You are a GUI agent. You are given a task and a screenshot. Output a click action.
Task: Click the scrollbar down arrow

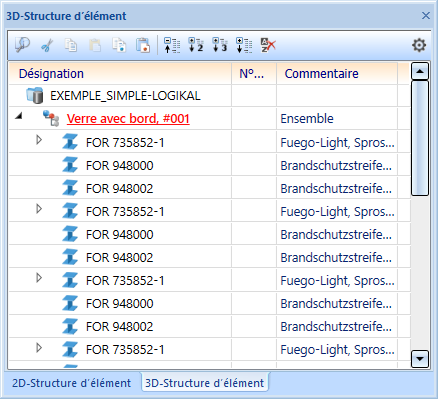click(x=420, y=359)
